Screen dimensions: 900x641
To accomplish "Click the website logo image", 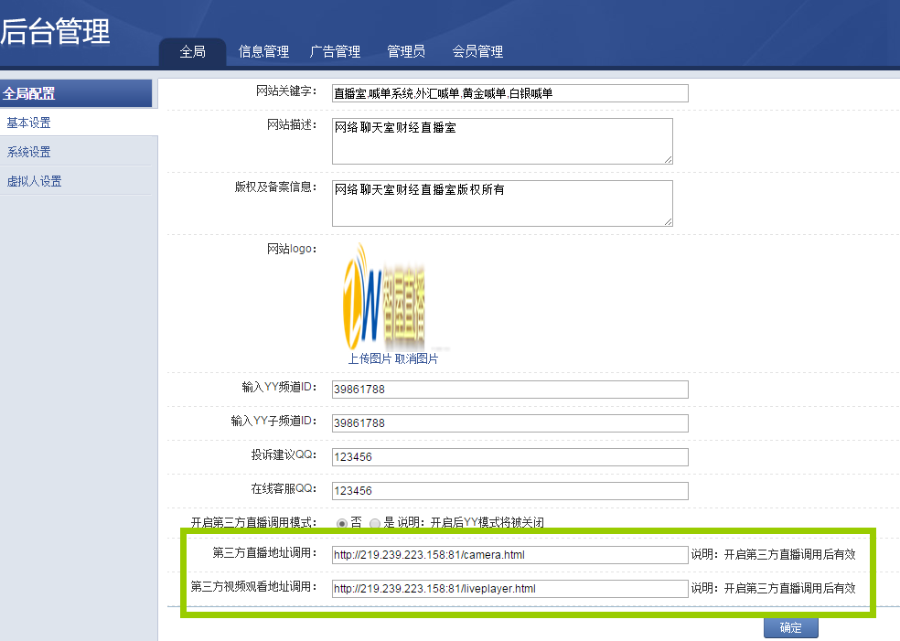I will point(383,295).
